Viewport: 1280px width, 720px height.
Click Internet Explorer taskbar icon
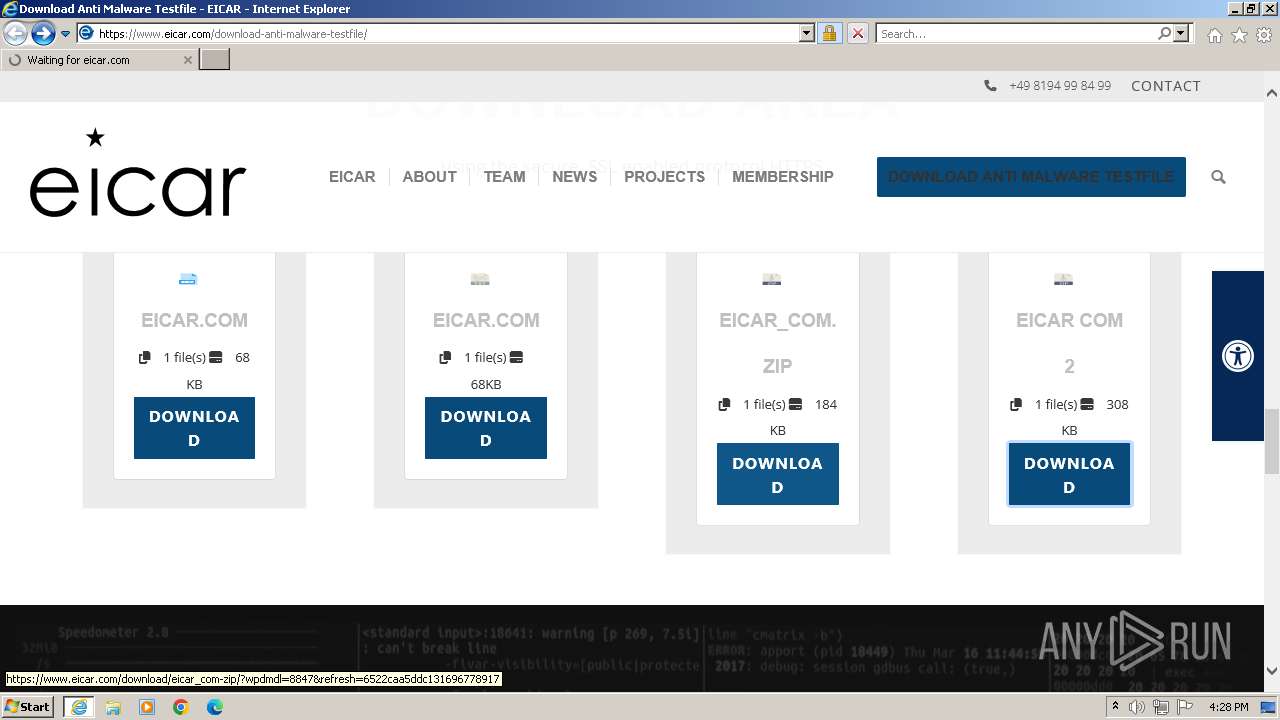click(x=79, y=707)
